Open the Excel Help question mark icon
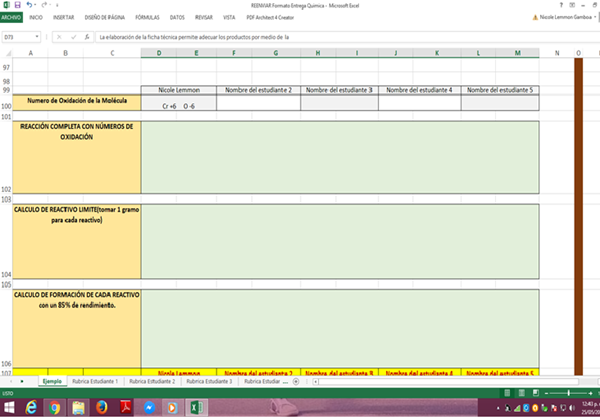600x420 pixels. pyautogui.click(x=561, y=5)
